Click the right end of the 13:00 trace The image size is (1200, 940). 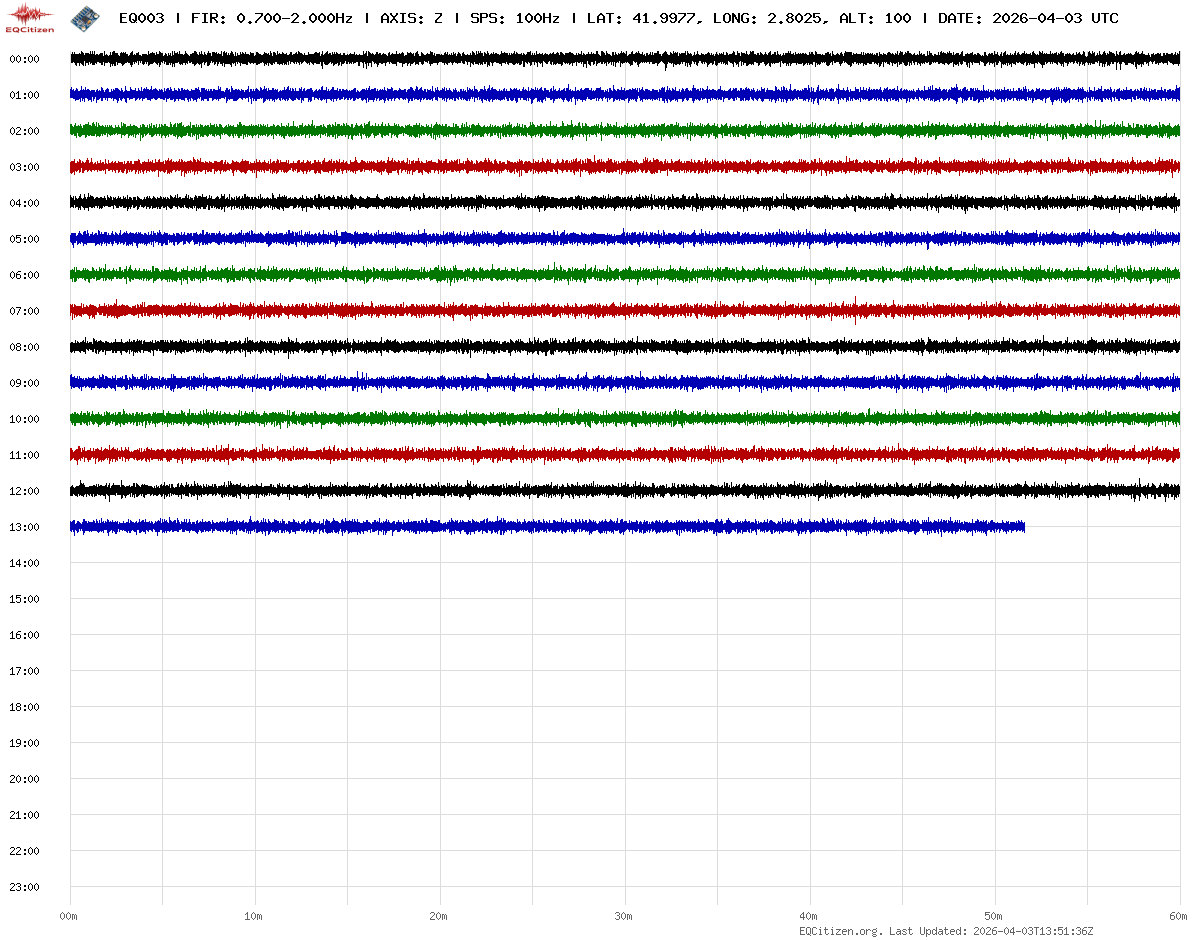click(x=1022, y=526)
